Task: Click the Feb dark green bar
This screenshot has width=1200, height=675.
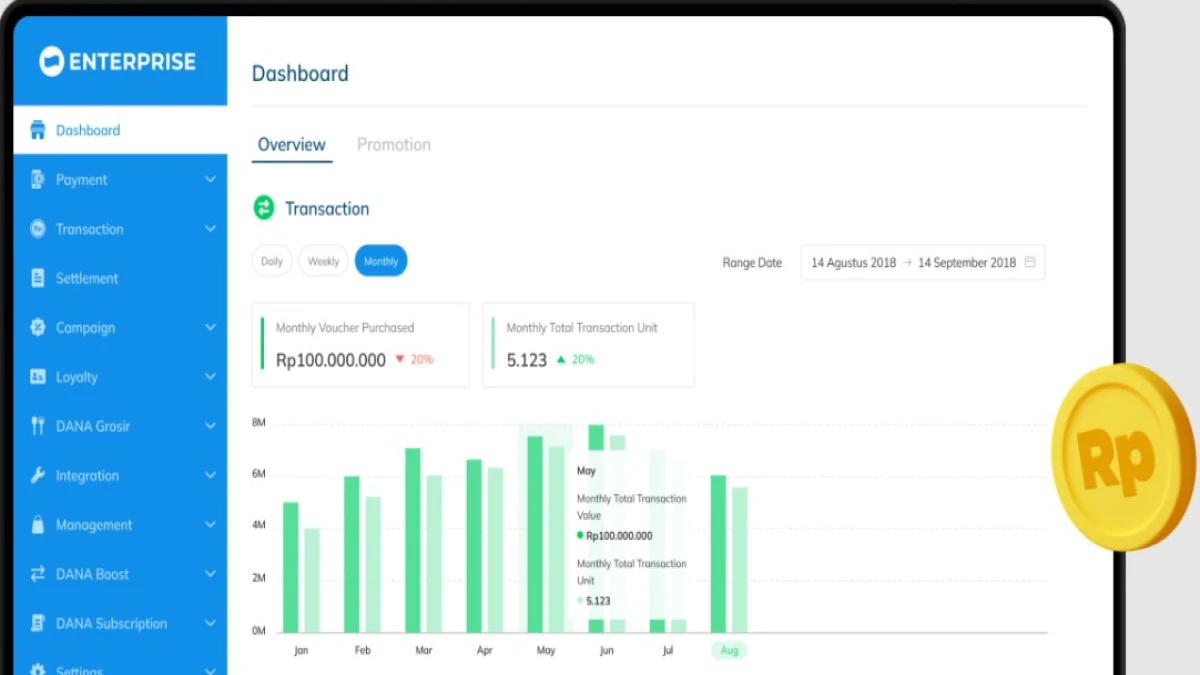Action: click(352, 554)
